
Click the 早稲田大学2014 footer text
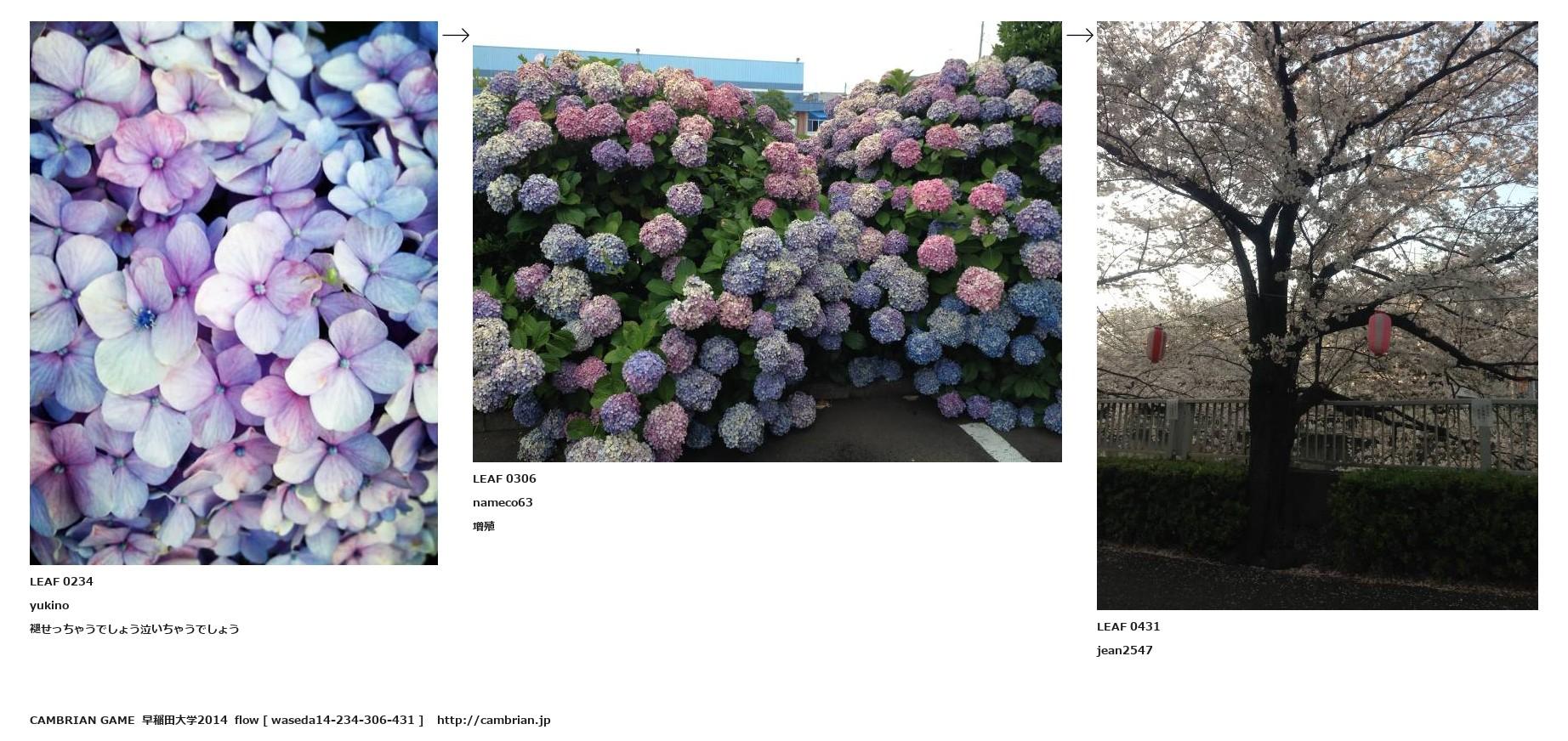point(185,720)
